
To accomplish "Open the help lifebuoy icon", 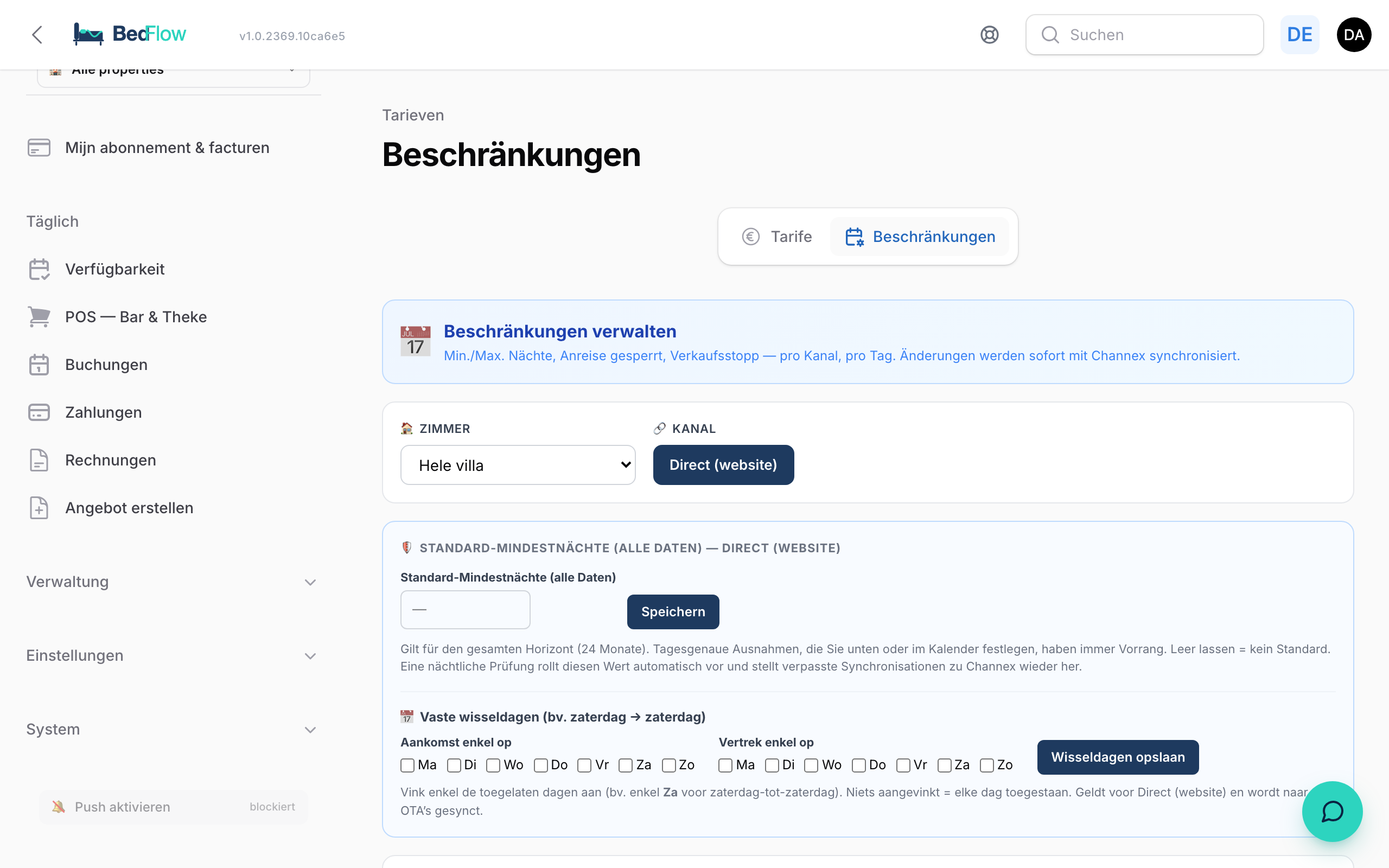I will tap(989, 35).
